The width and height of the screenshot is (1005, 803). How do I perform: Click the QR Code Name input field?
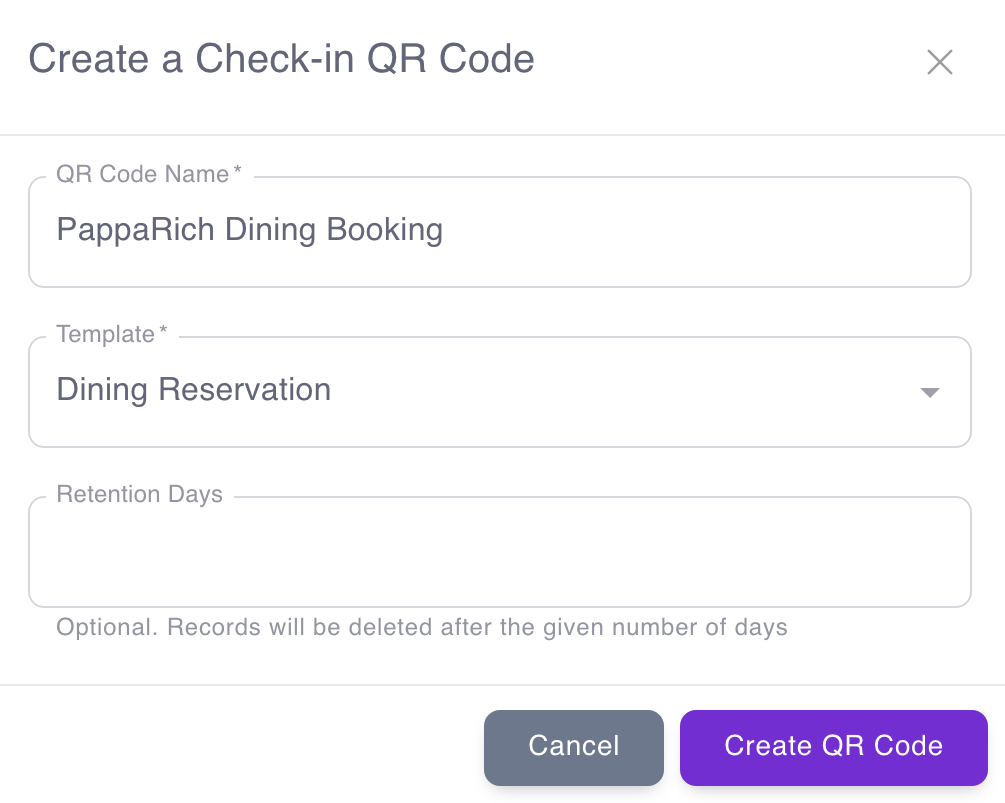[x=500, y=230]
